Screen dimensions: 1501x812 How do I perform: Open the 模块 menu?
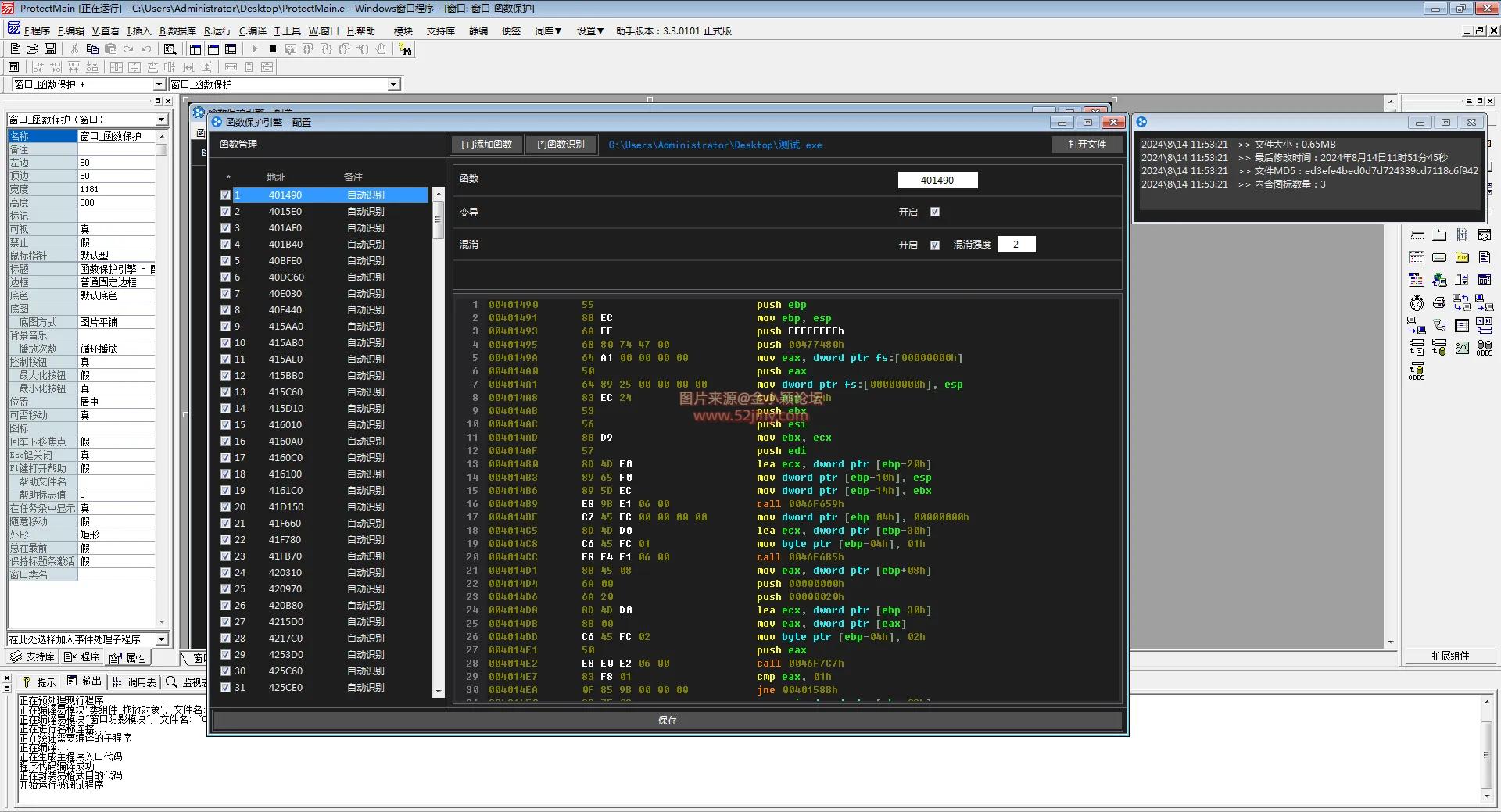point(403,31)
